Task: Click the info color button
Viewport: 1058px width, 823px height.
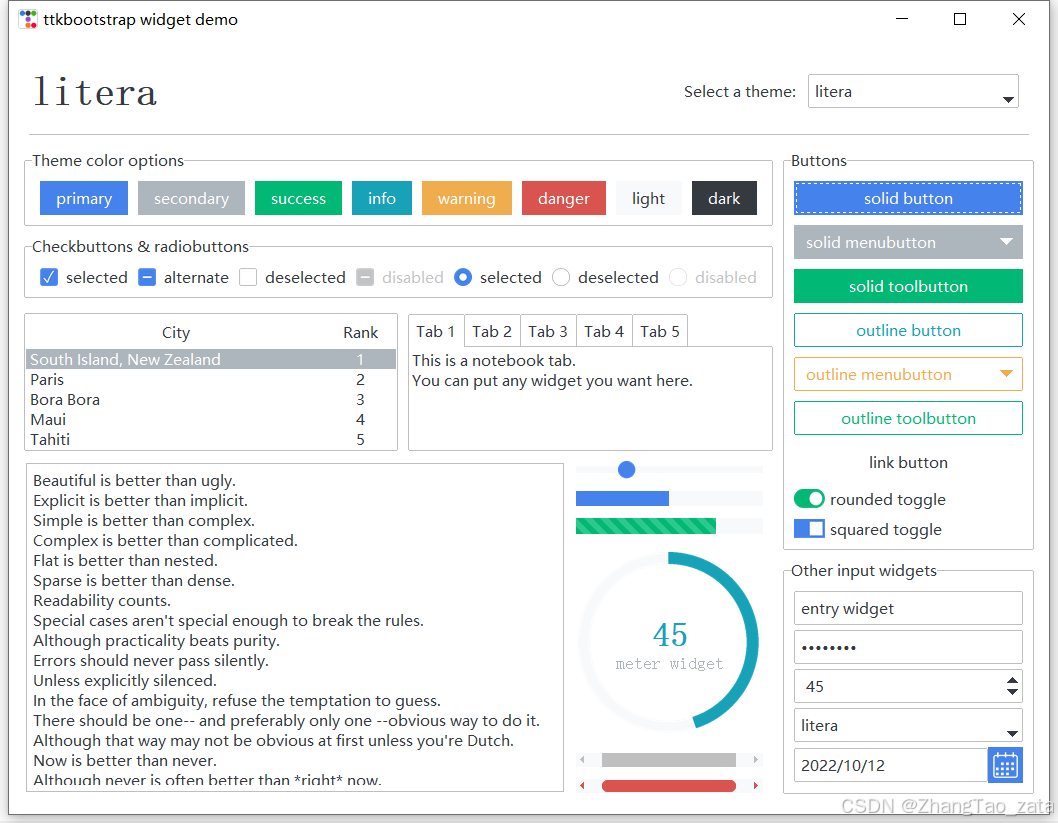Action: point(382,198)
